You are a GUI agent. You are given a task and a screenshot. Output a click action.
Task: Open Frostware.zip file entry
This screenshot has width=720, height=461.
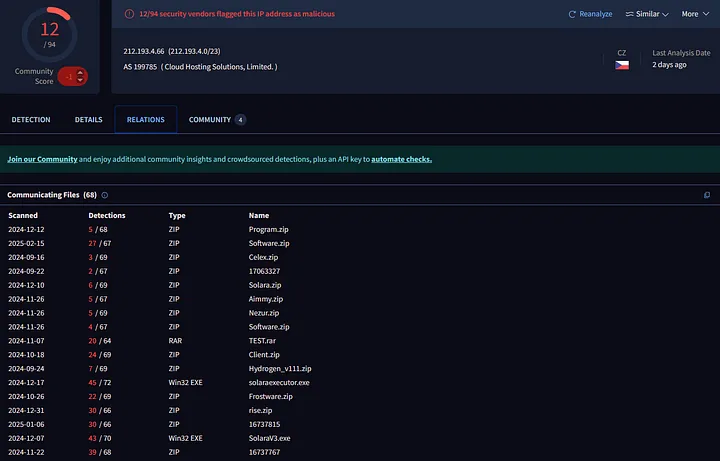[270, 397]
